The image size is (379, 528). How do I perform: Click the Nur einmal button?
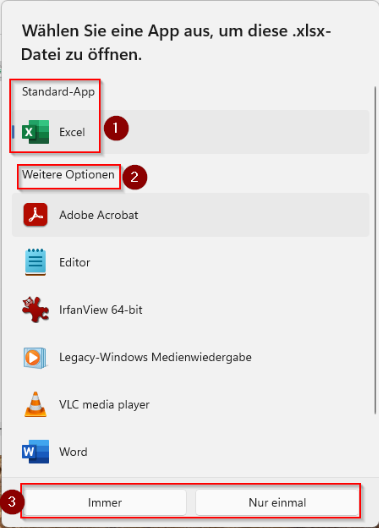pyautogui.click(x=277, y=502)
